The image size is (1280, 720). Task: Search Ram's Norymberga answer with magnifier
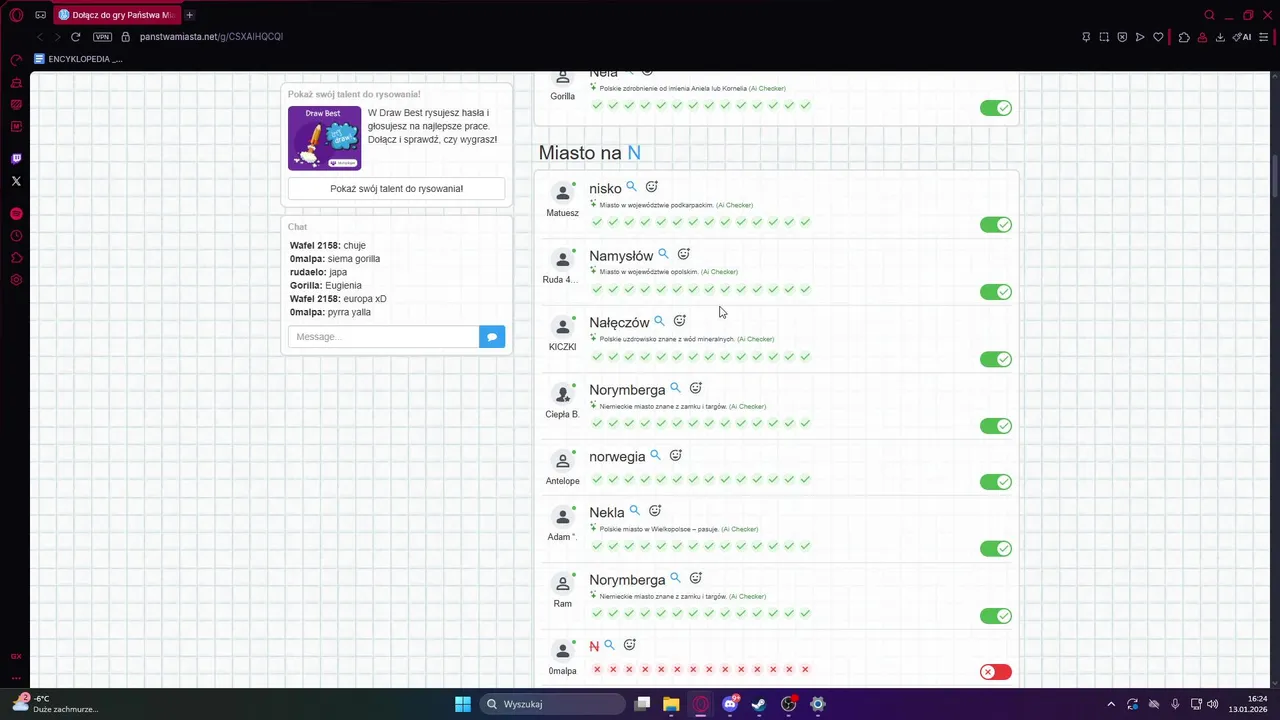click(x=675, y=578)
